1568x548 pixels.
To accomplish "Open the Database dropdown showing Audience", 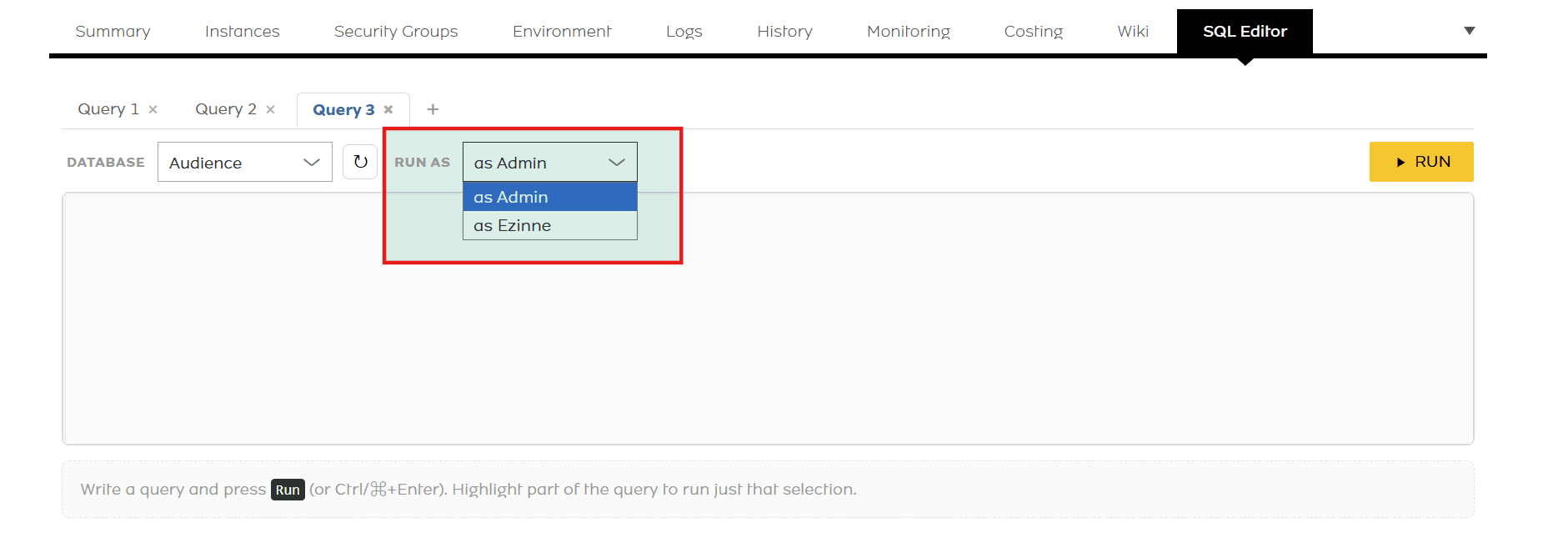I will click(x=245, y=162).
